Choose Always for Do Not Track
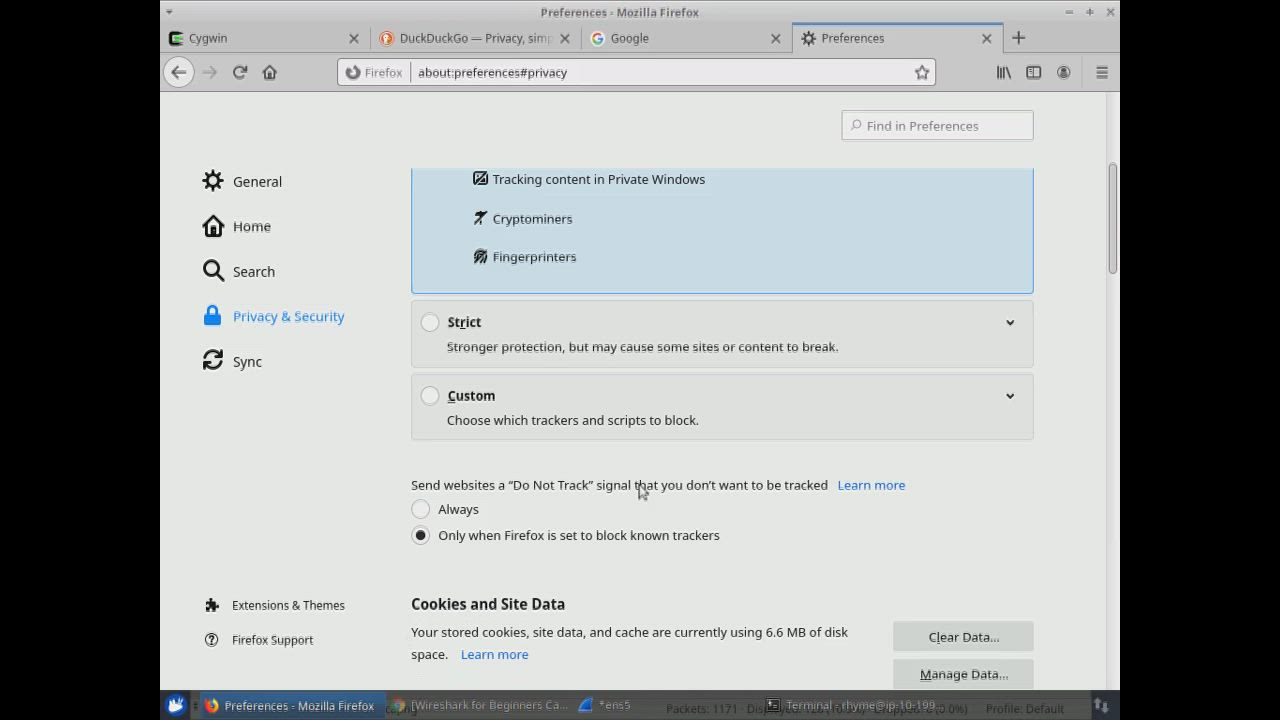 tap(421, 510)
